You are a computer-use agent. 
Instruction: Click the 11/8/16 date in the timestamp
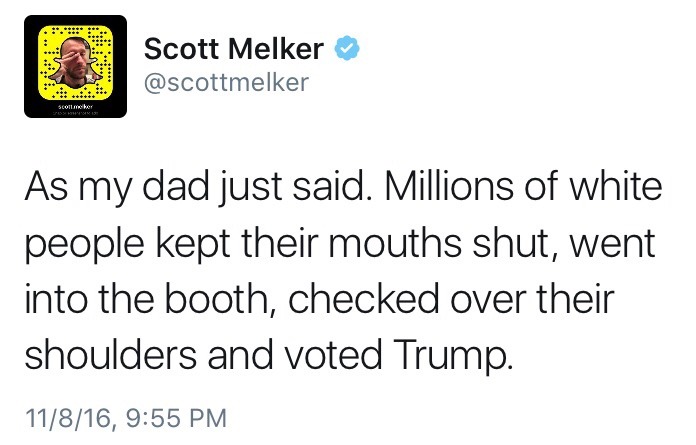(67, 418)
